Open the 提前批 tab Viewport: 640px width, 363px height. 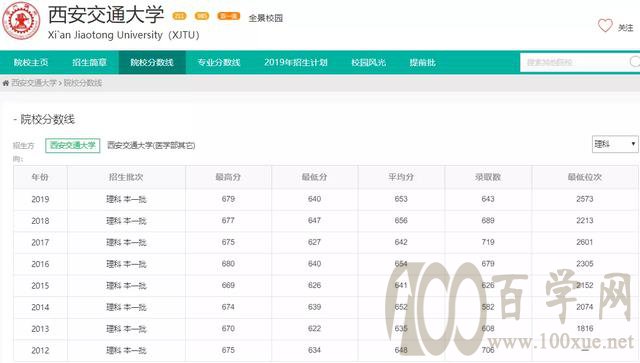tap(422, 62)
